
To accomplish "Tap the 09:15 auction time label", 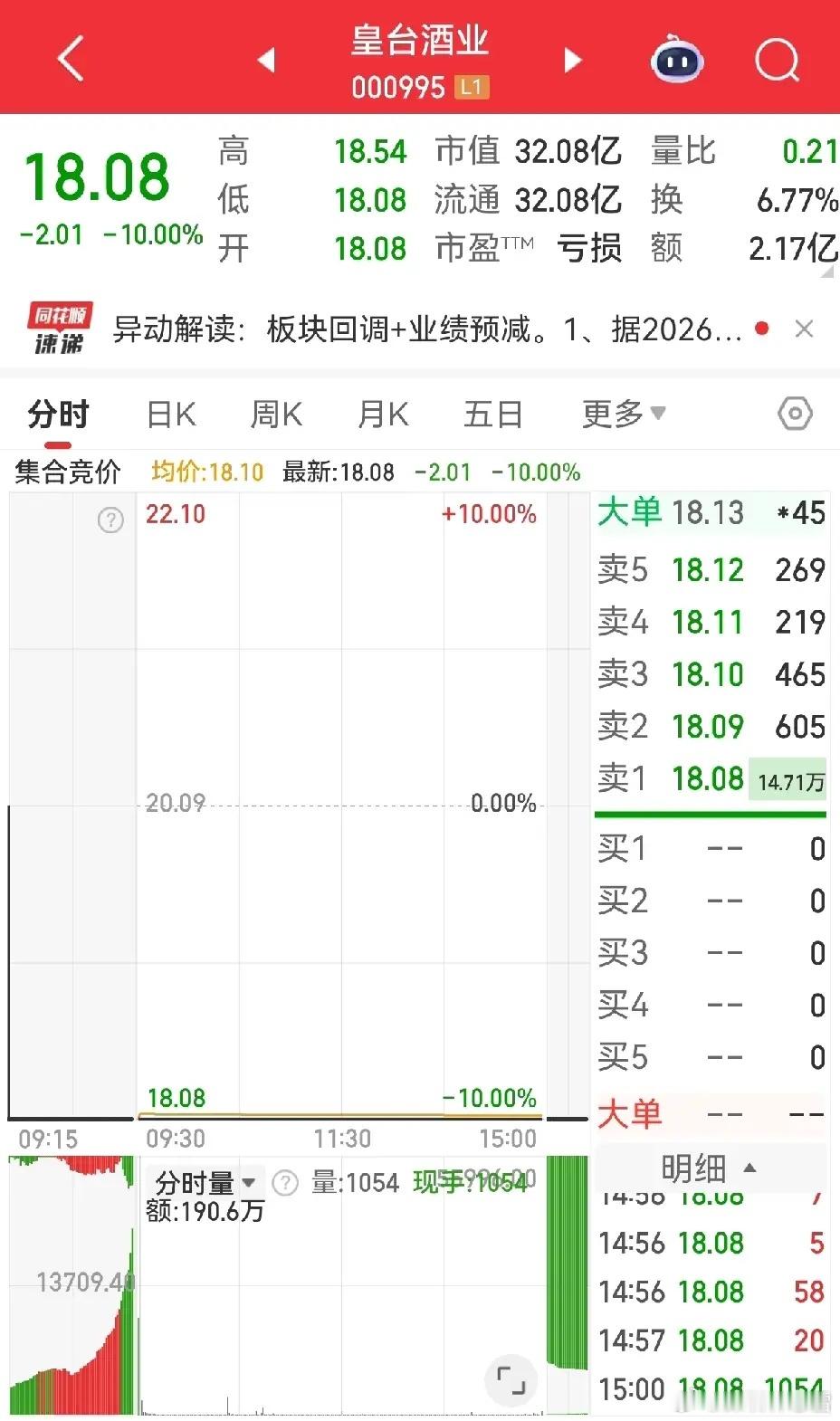I will pyautogui.click(x=48, y=1138).
